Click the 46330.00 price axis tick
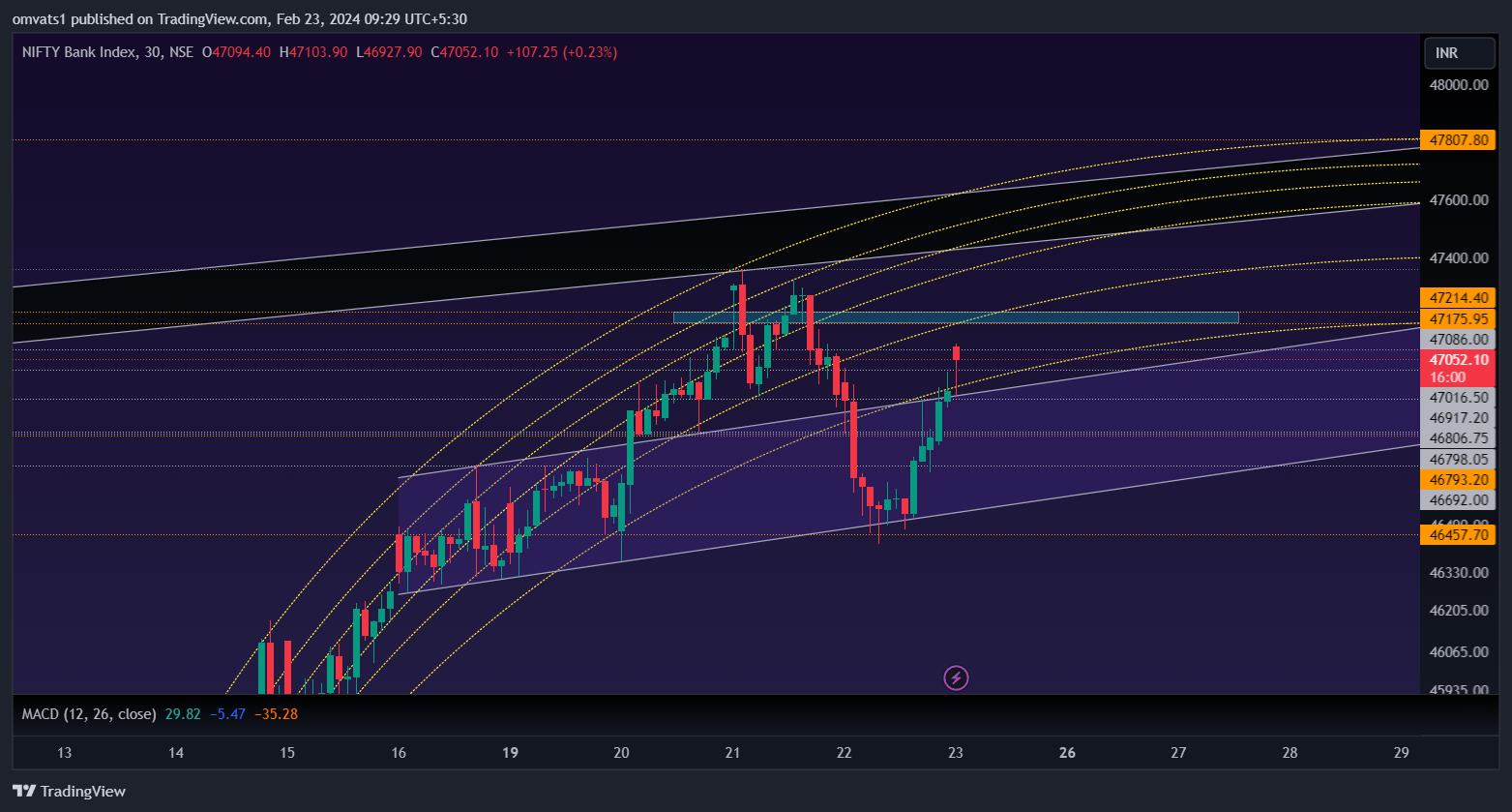This screenshot has width=1512, height=812. pyautogui.click(x=1458, y=572)
